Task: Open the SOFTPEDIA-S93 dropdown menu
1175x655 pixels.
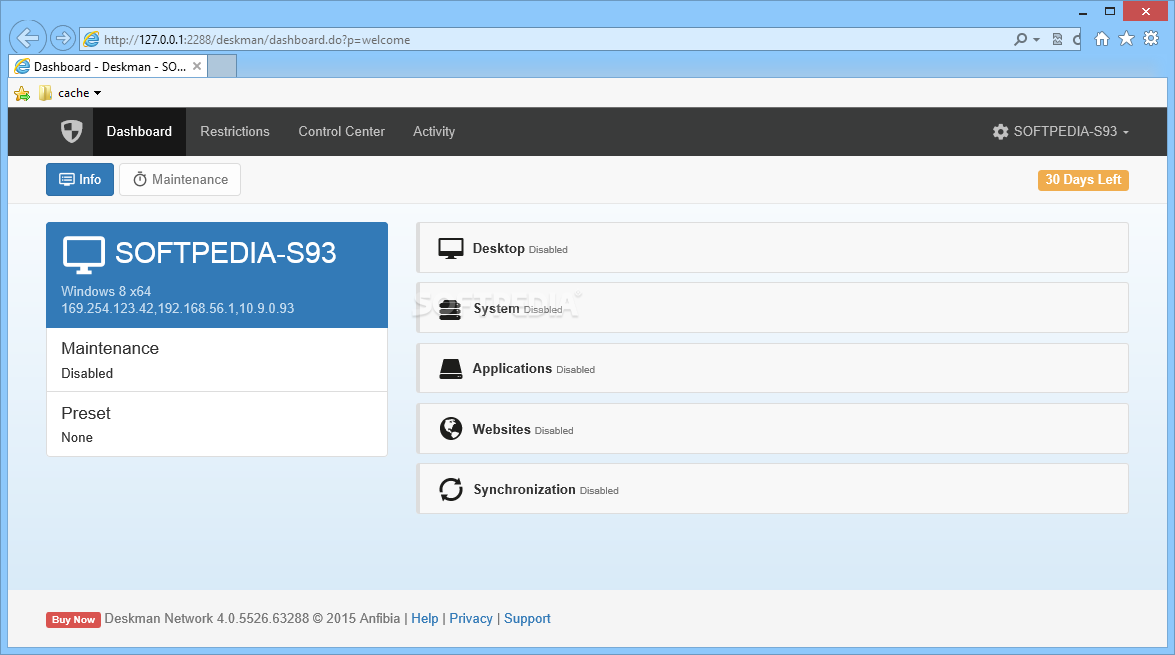Action: [x=1060, y=131]
